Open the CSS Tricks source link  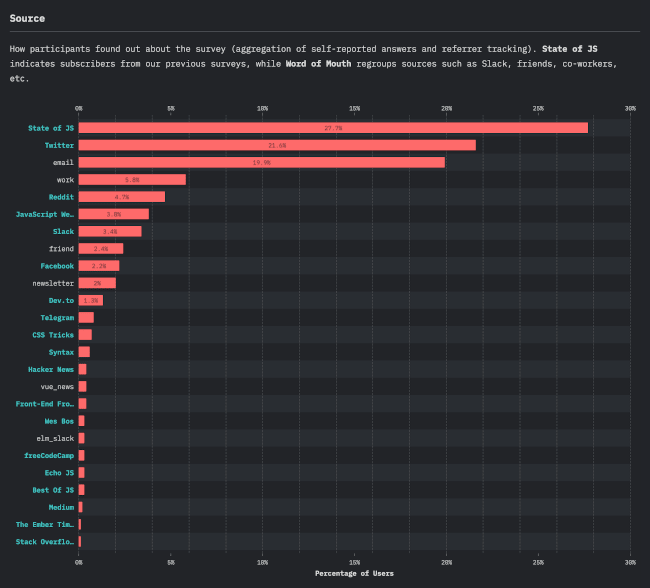click(x=53, y=335)
